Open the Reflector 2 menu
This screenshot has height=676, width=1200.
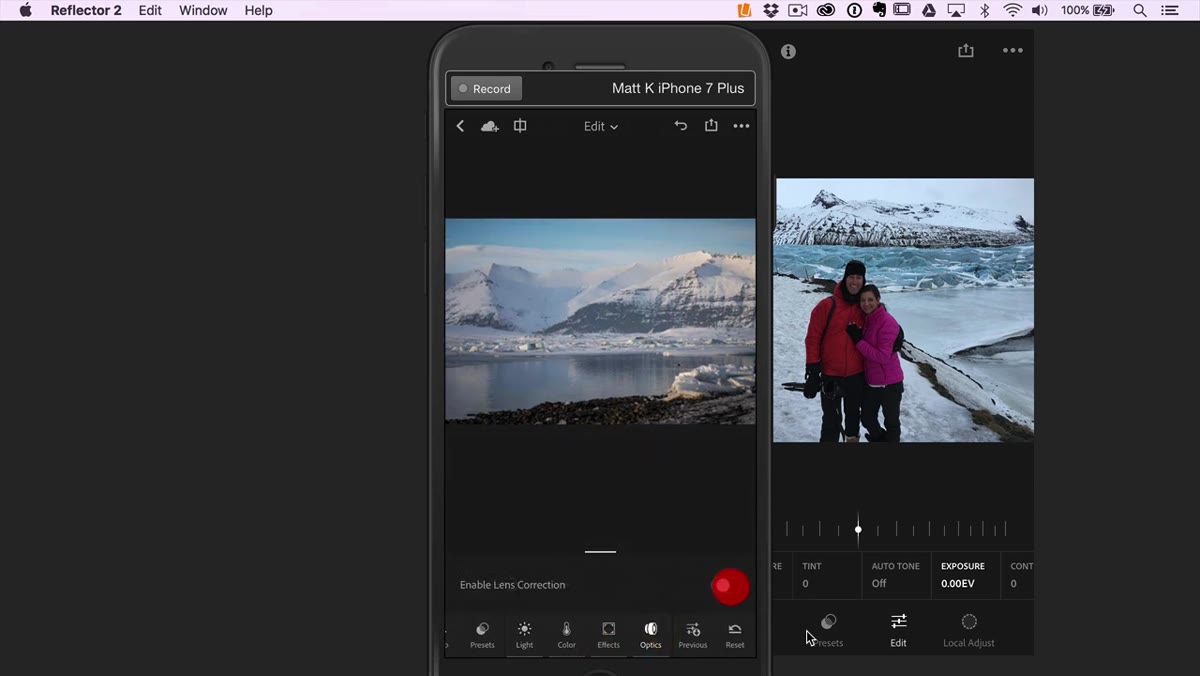(86, 10)
